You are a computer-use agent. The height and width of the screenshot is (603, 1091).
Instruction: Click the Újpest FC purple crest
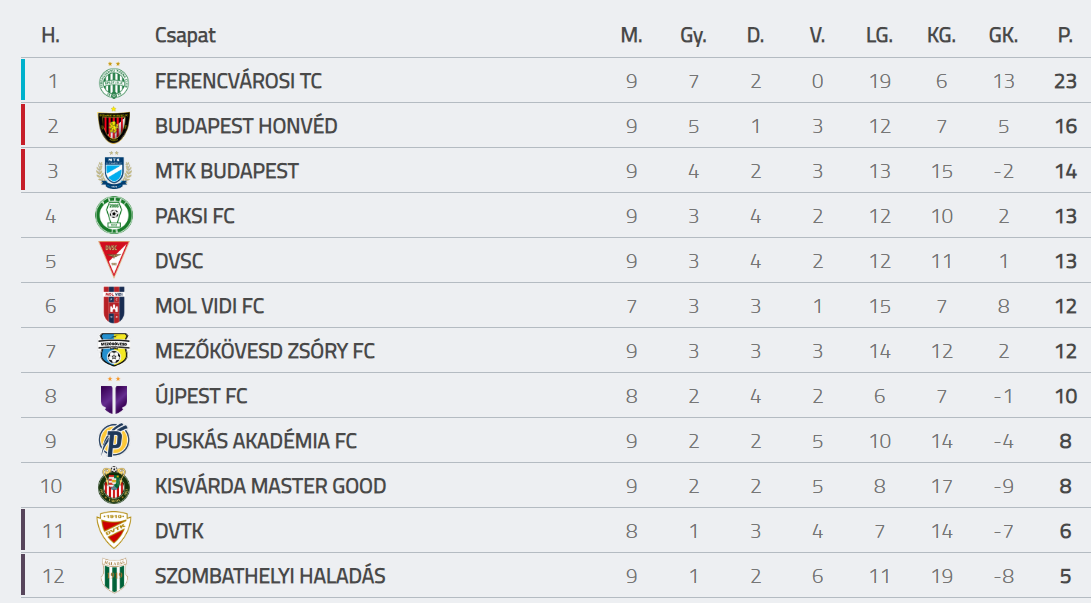click(113, 396)
